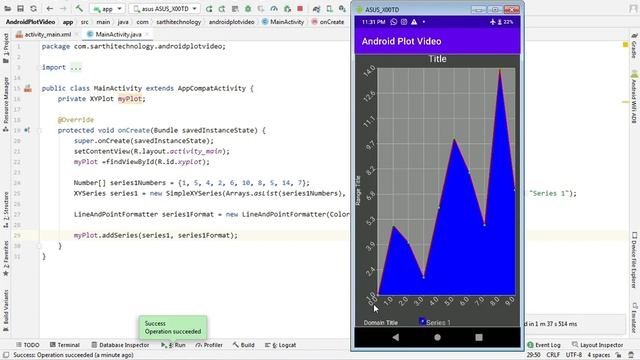The image size is (640, 360).
Task: Tap the Android Back button in phone window
Action: (x=396, y=337)
